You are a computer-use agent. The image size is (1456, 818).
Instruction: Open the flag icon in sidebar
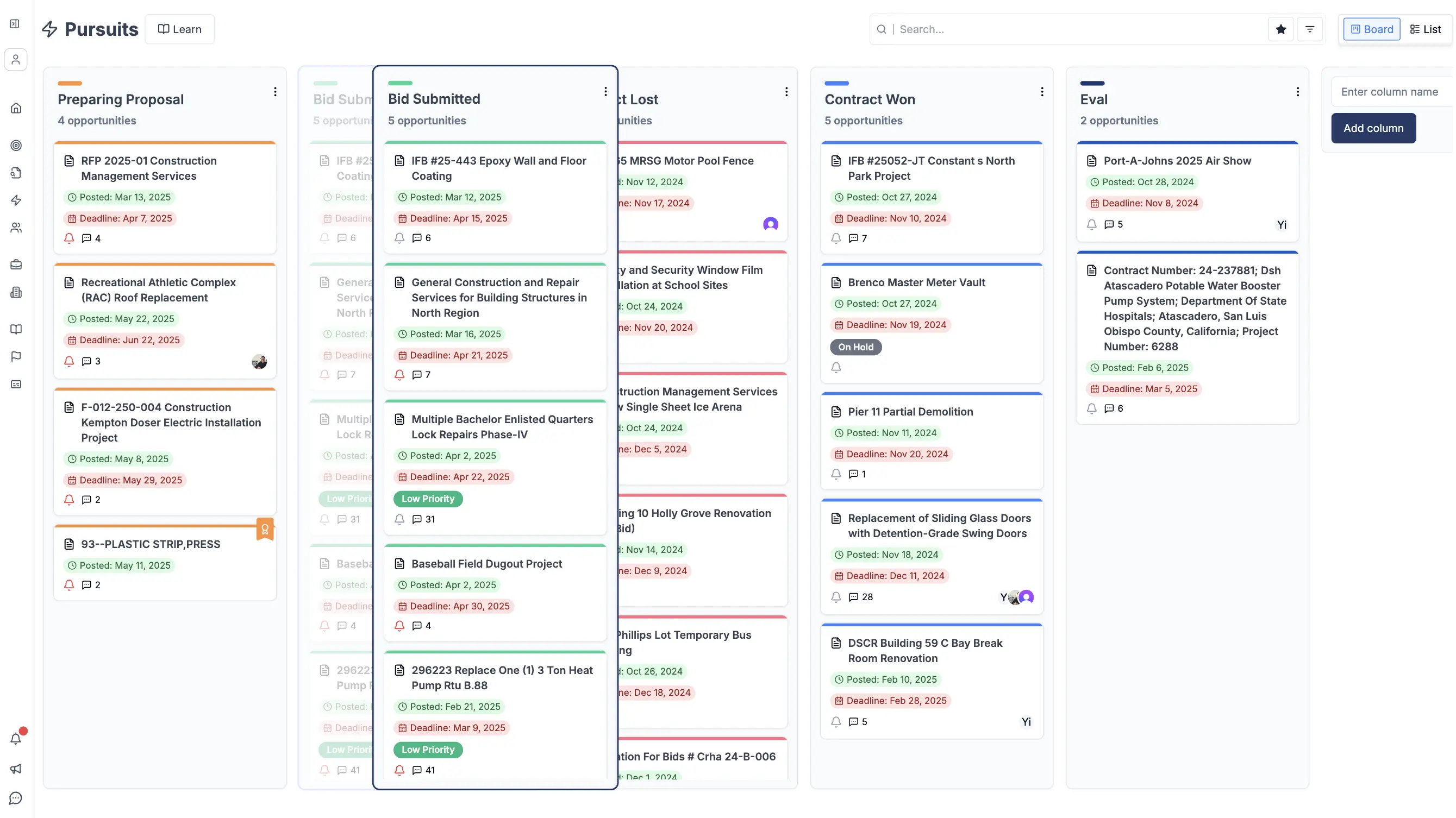coord(16,356)
